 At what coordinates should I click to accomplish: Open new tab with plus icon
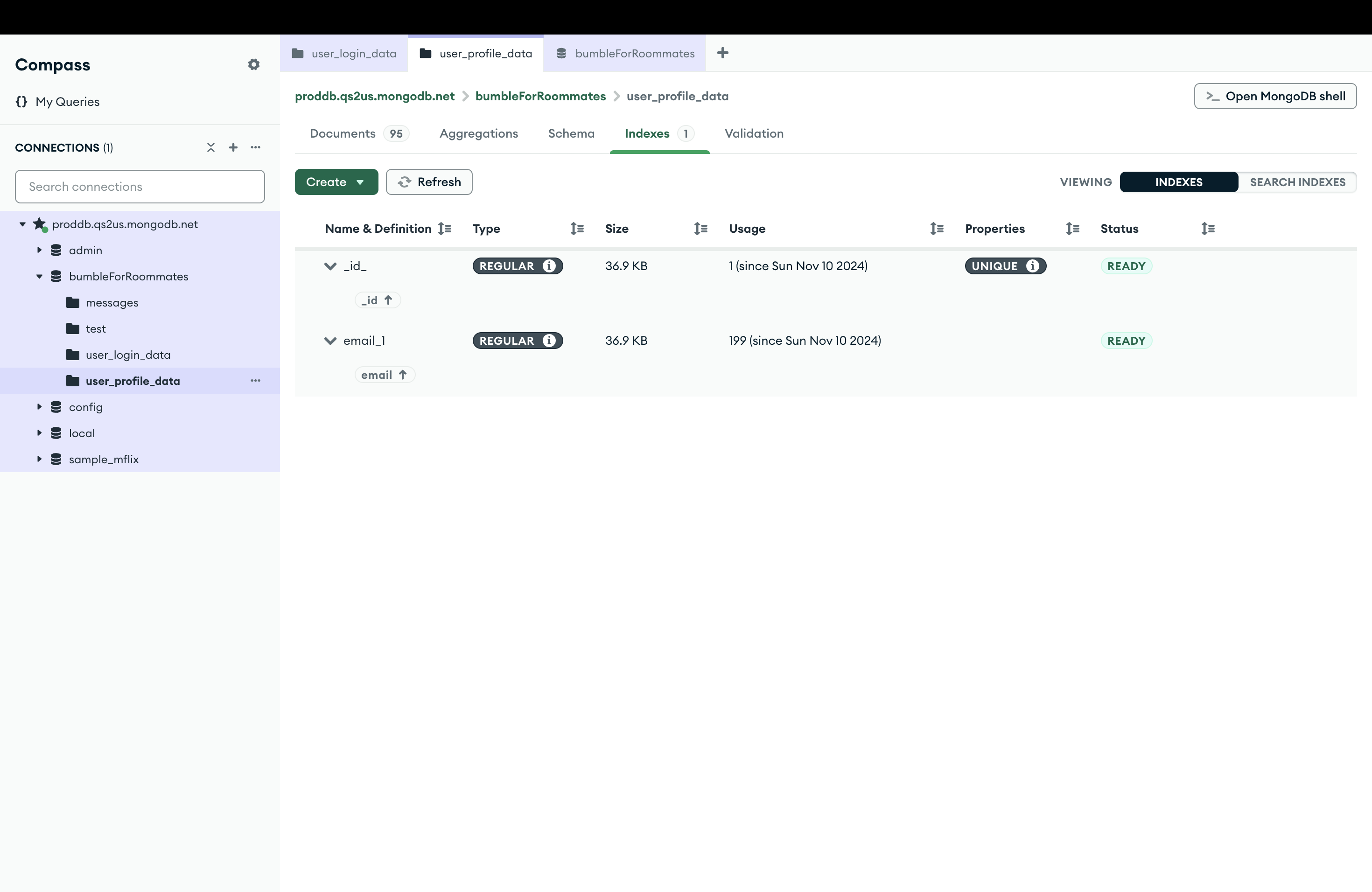click(722, 53)
